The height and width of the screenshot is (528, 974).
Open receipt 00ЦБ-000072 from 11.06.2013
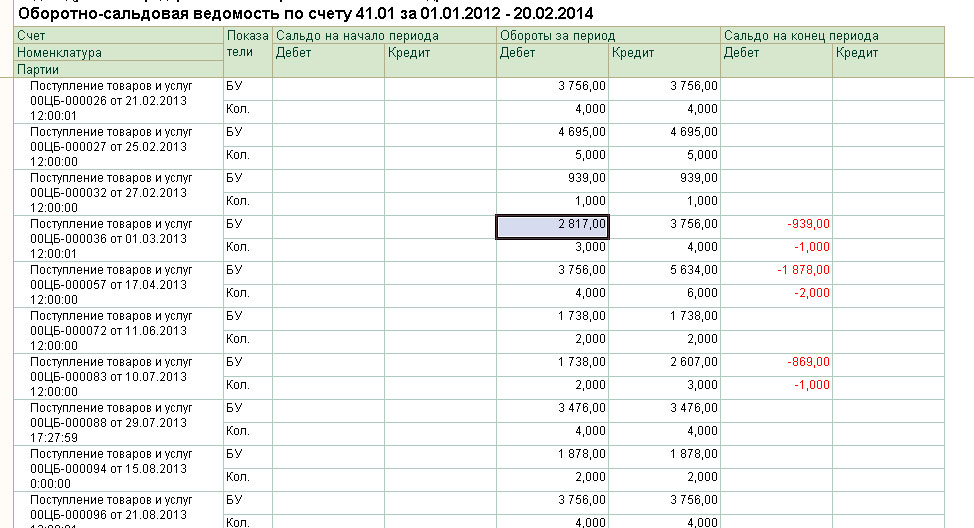[110, 330]
